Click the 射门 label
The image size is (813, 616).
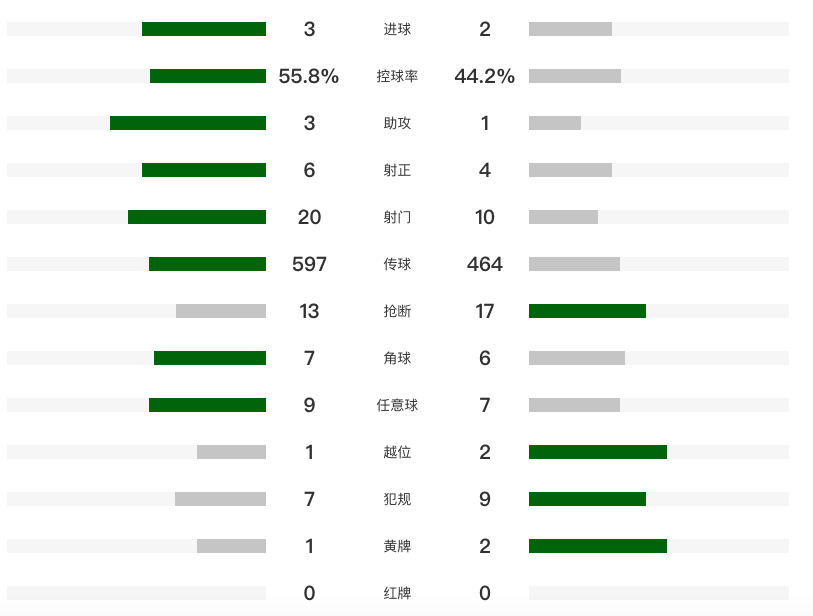(397, 217)
